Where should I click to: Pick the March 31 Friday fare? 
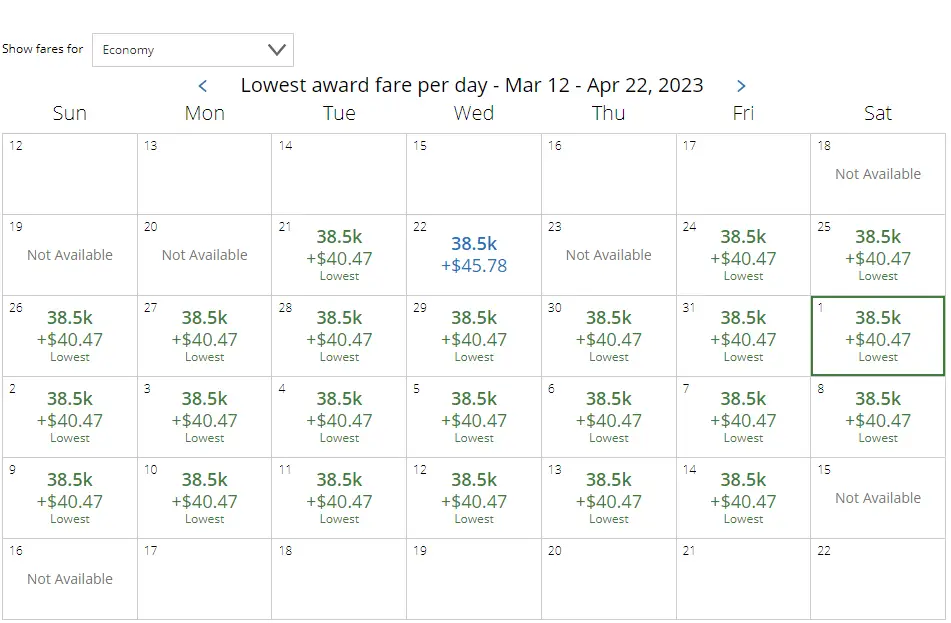743,336
